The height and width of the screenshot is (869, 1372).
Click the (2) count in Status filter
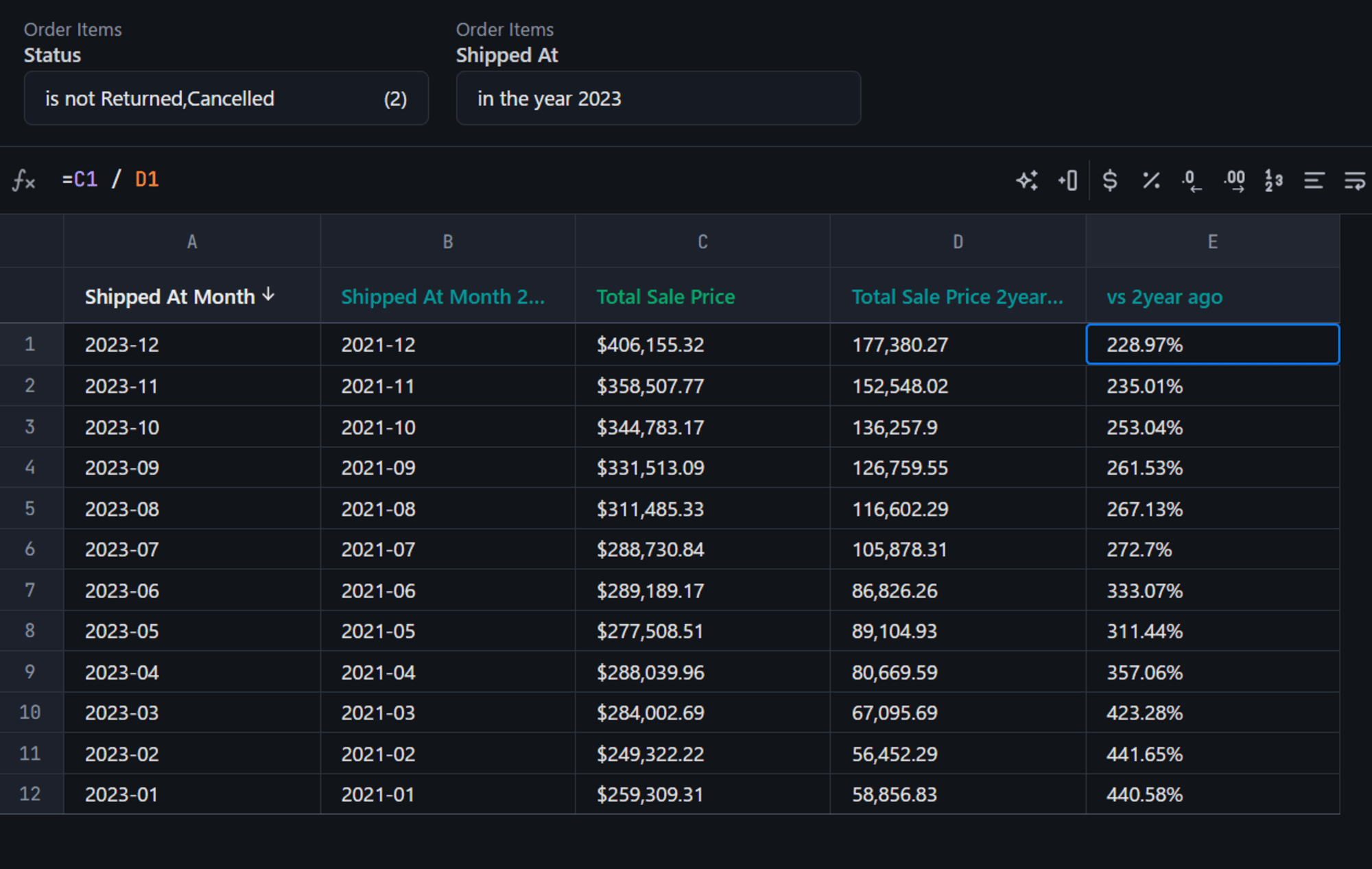(395, 99)
